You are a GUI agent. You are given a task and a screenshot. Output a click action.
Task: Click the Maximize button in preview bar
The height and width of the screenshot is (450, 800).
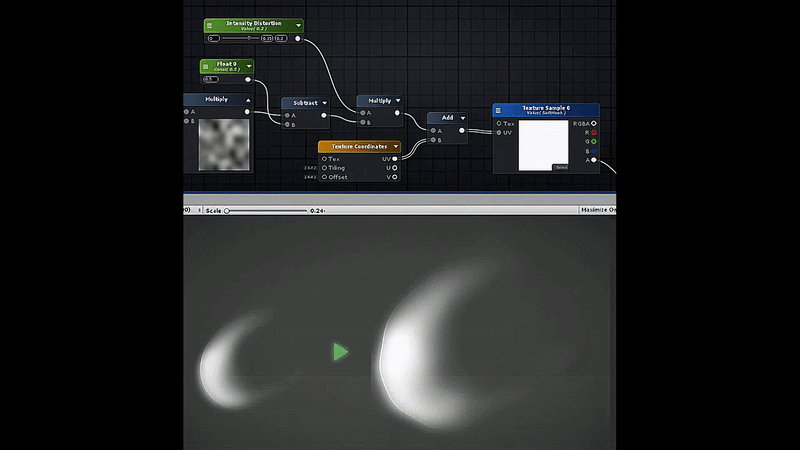[598, 211]
